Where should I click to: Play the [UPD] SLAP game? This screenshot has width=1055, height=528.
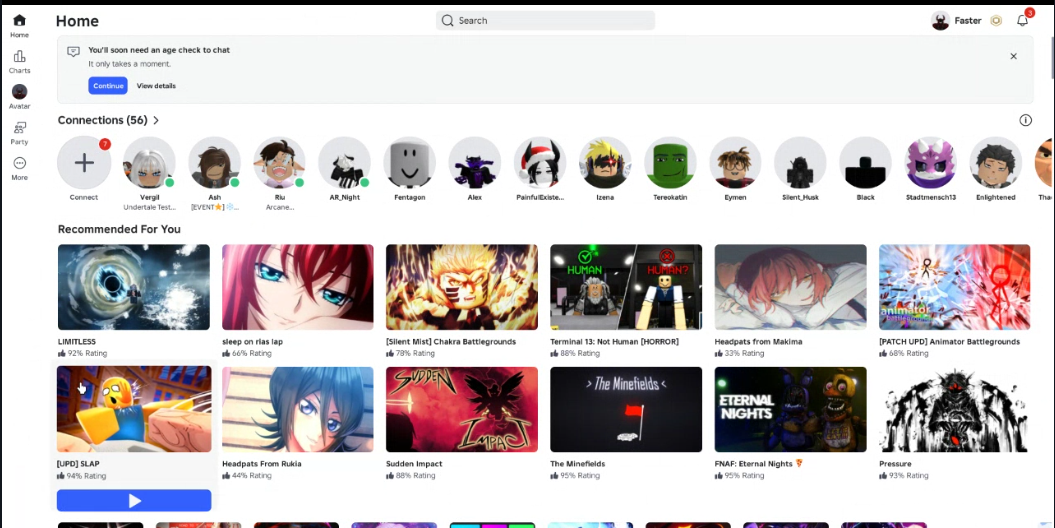[134, 500]
